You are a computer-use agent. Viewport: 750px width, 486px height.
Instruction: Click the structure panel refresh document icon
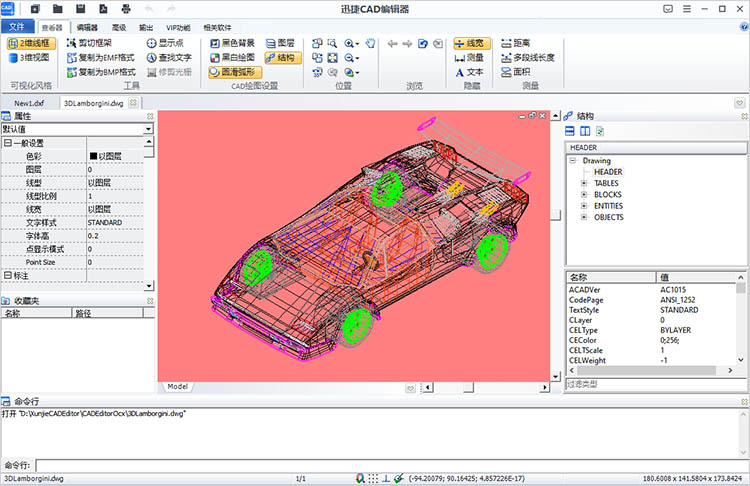[x=600, y=131]
